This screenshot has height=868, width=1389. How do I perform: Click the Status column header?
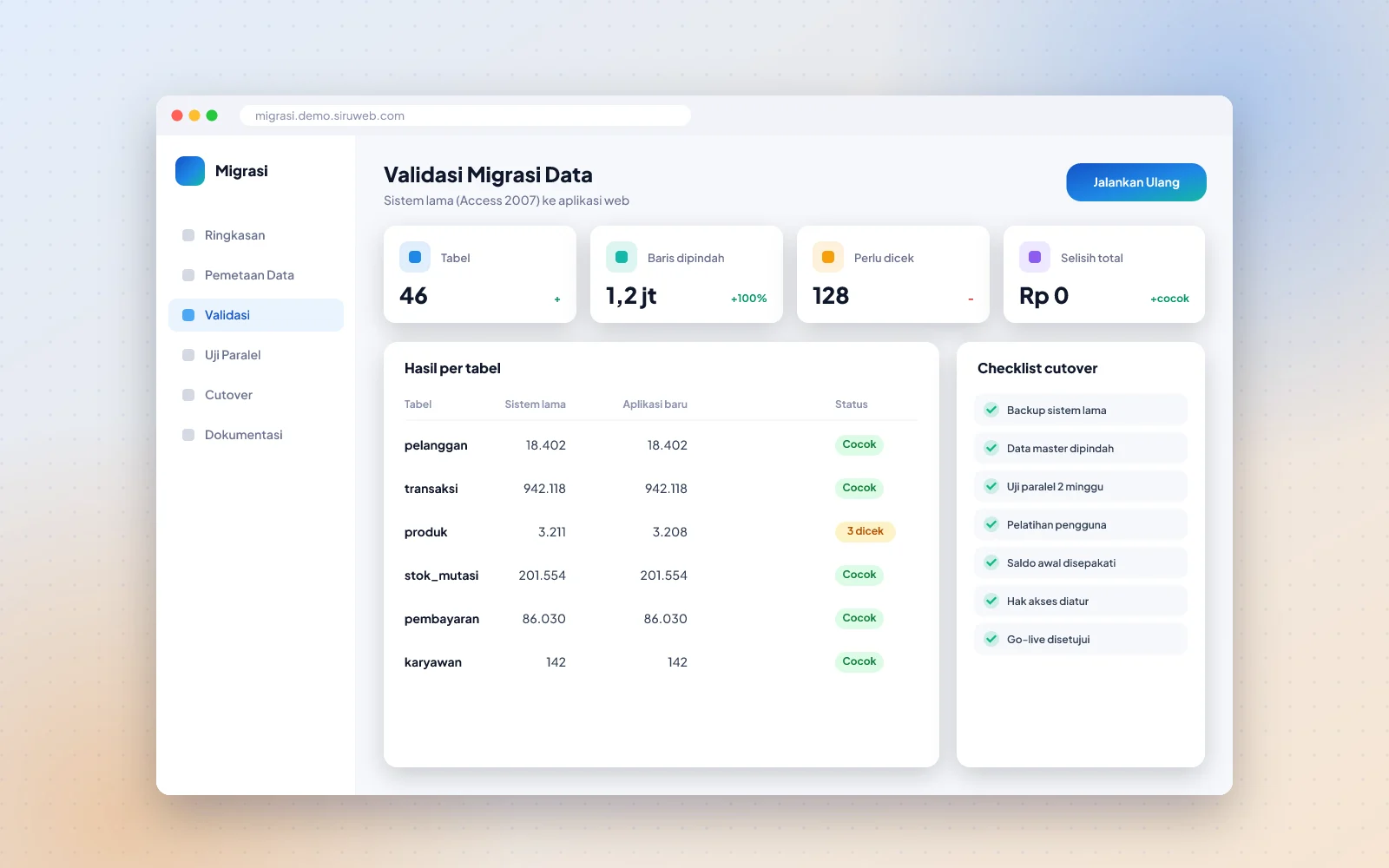[851, 404]
